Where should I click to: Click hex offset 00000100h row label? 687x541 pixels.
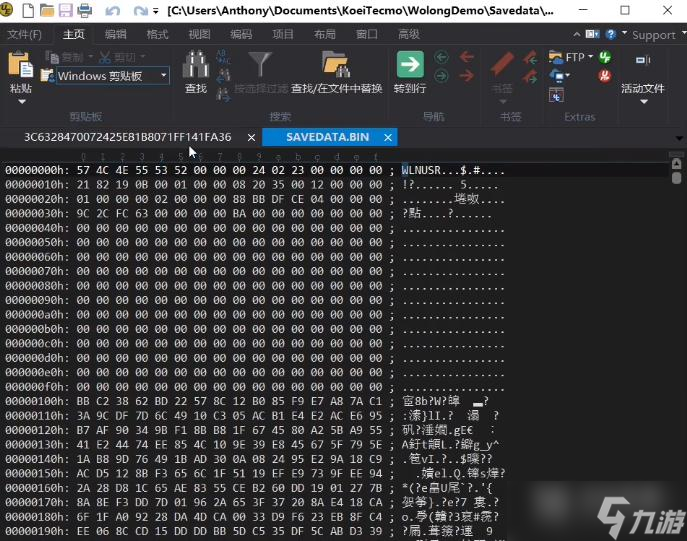pos(37,401)
